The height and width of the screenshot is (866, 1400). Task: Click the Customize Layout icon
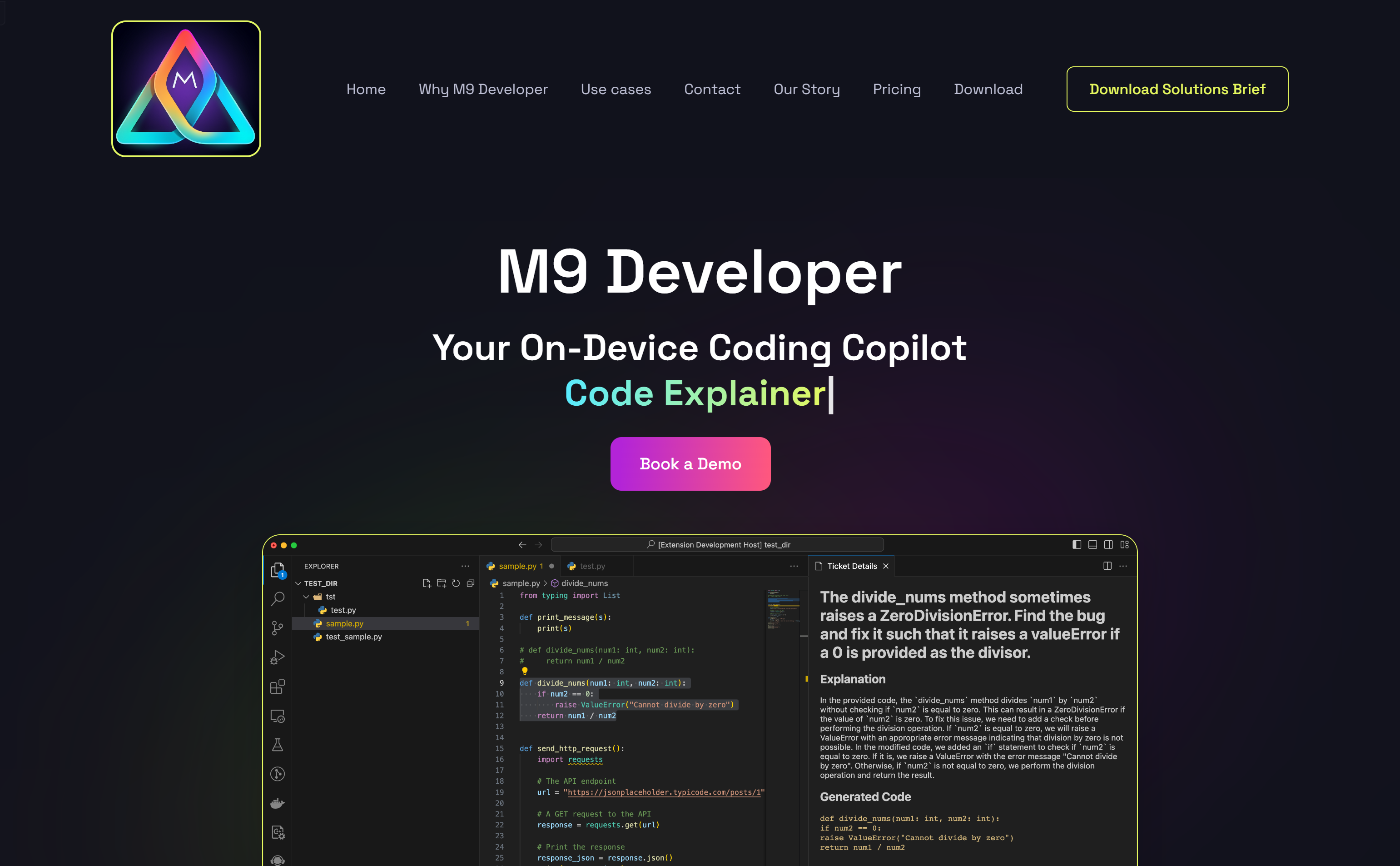pos(1125,545)
